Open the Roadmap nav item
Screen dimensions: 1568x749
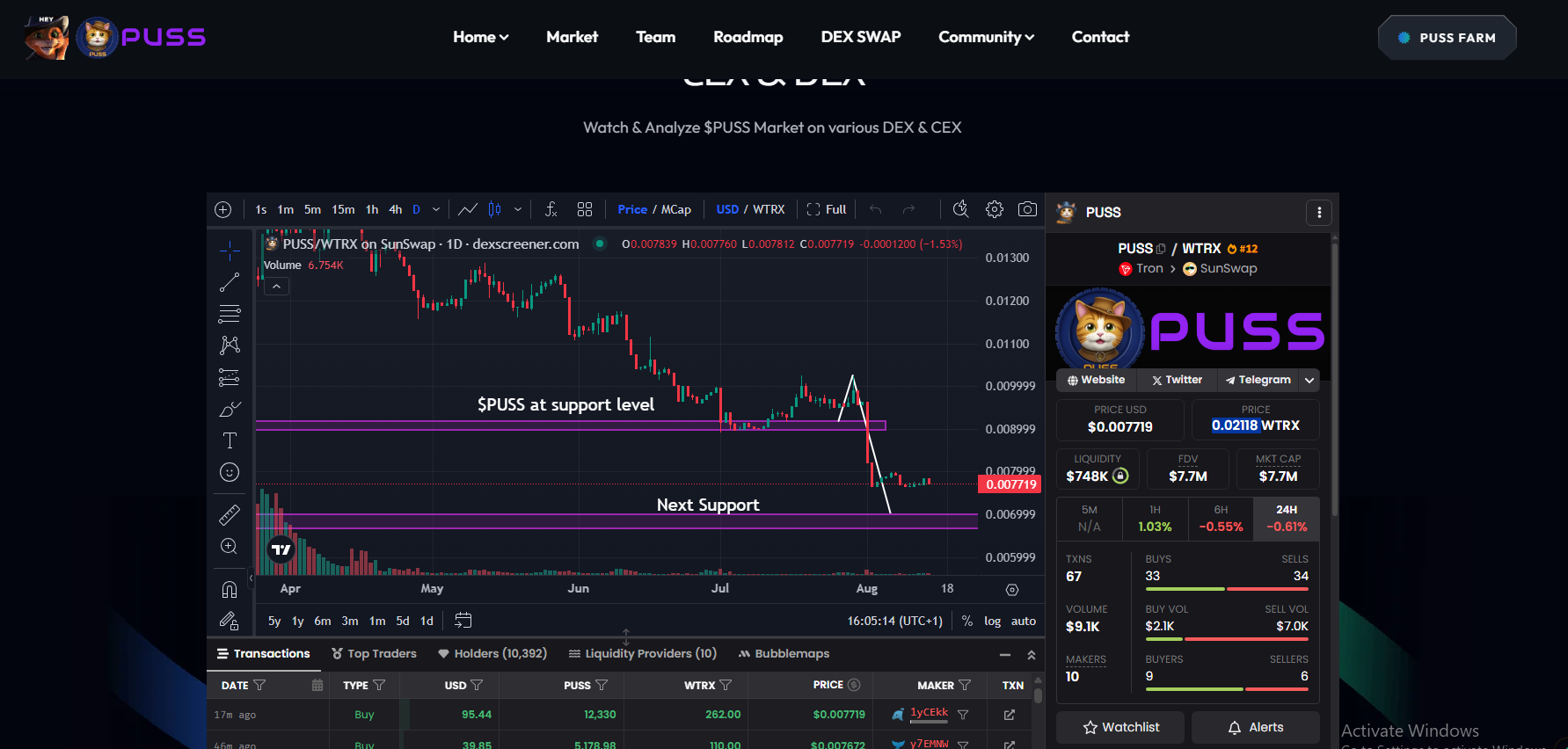click(x=748, y=37)
